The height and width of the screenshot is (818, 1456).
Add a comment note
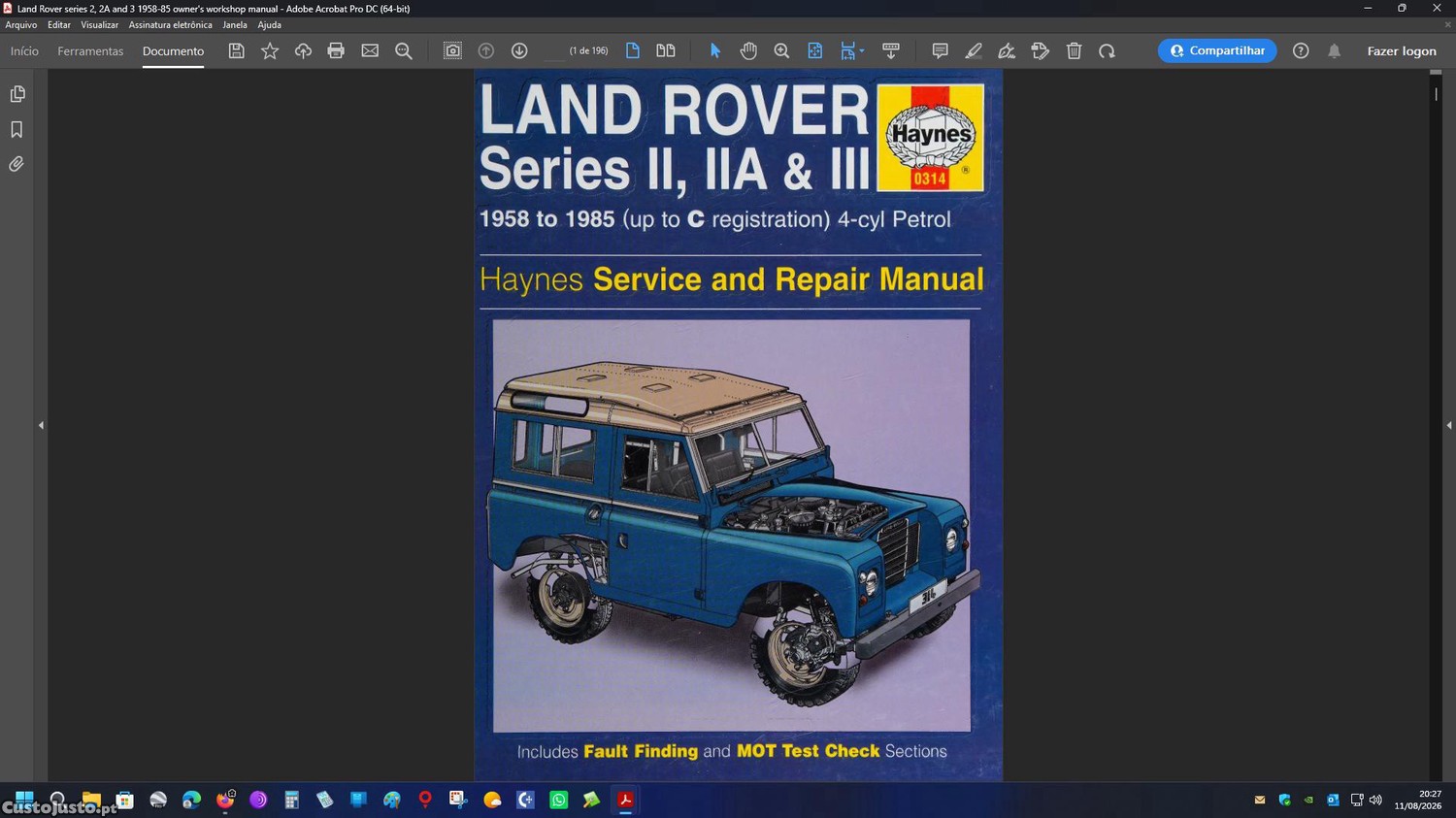[x=940, y=50]
